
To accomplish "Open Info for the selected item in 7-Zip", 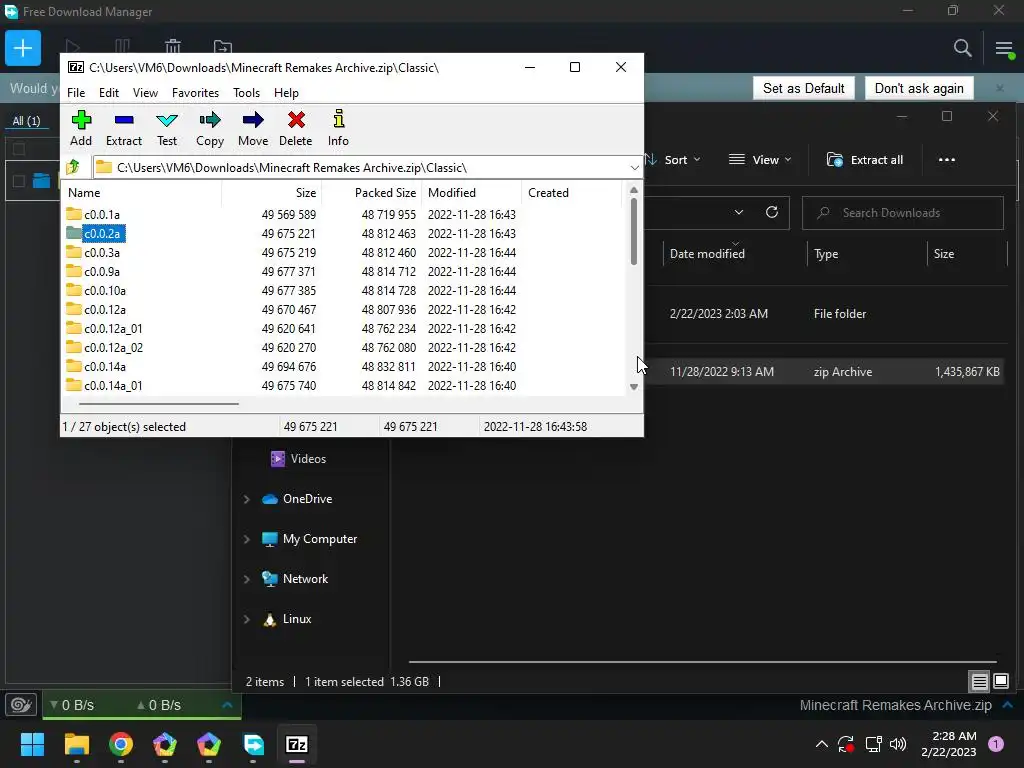I will (x=338, y=128).
